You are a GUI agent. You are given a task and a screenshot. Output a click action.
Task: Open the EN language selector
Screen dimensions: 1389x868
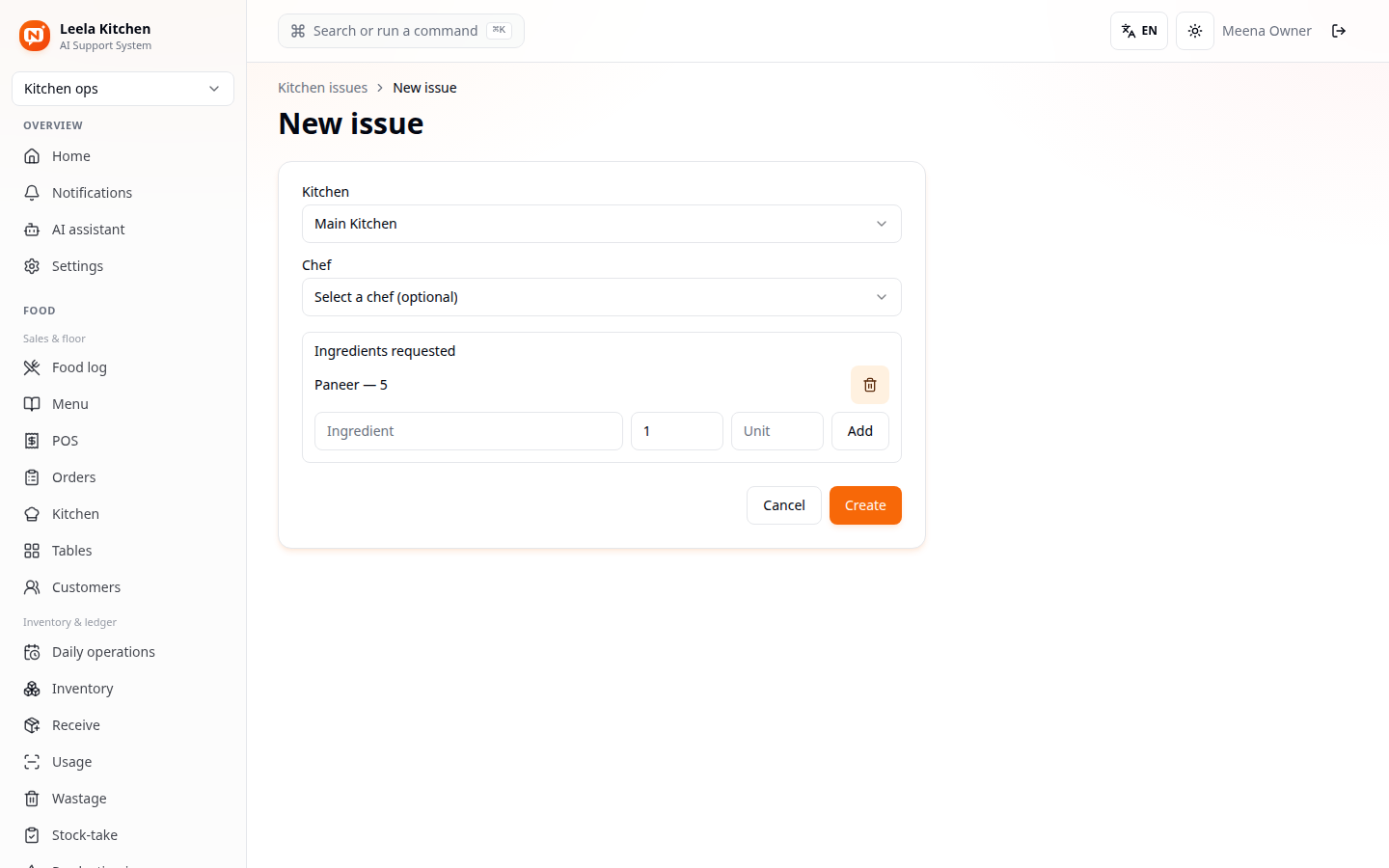[1139, 31]
